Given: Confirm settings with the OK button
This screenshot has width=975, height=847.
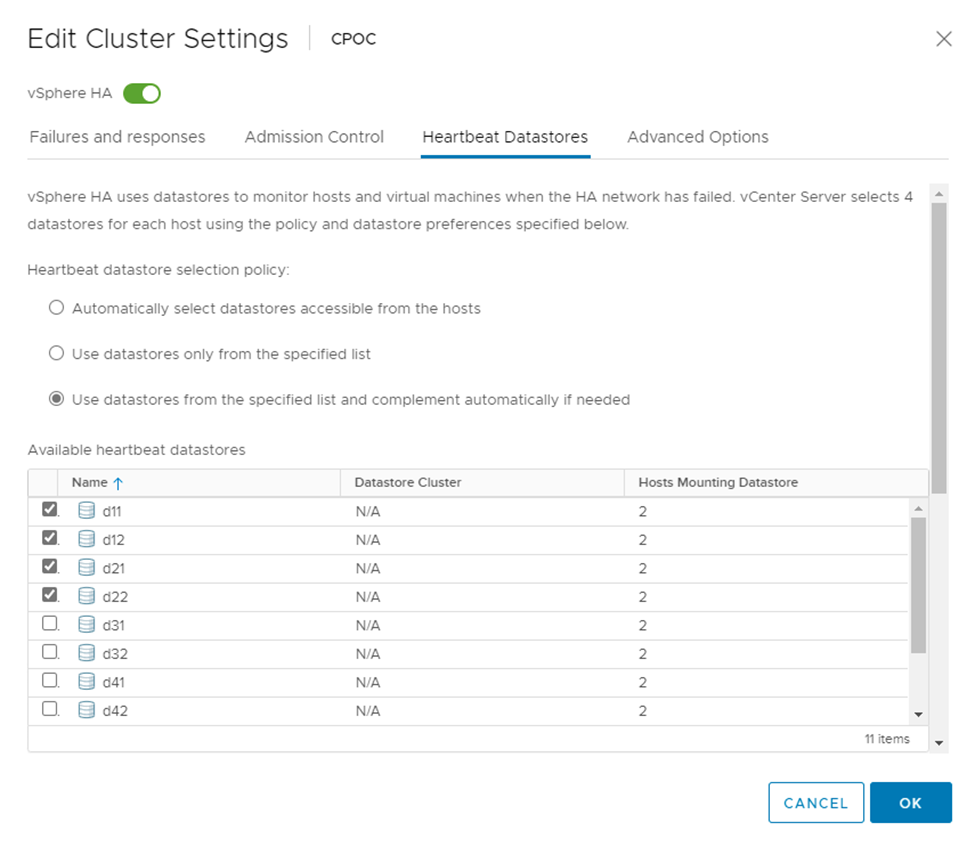Looking at the screenshot, I should click(x=910, y=803).
